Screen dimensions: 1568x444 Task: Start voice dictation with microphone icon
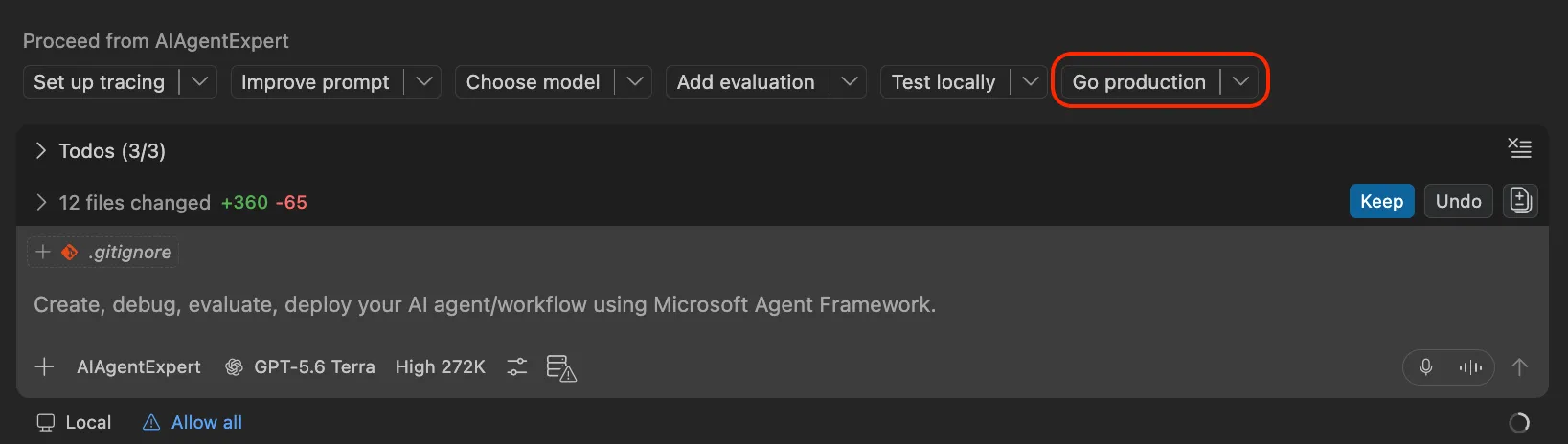click(x=1426, y=367)
